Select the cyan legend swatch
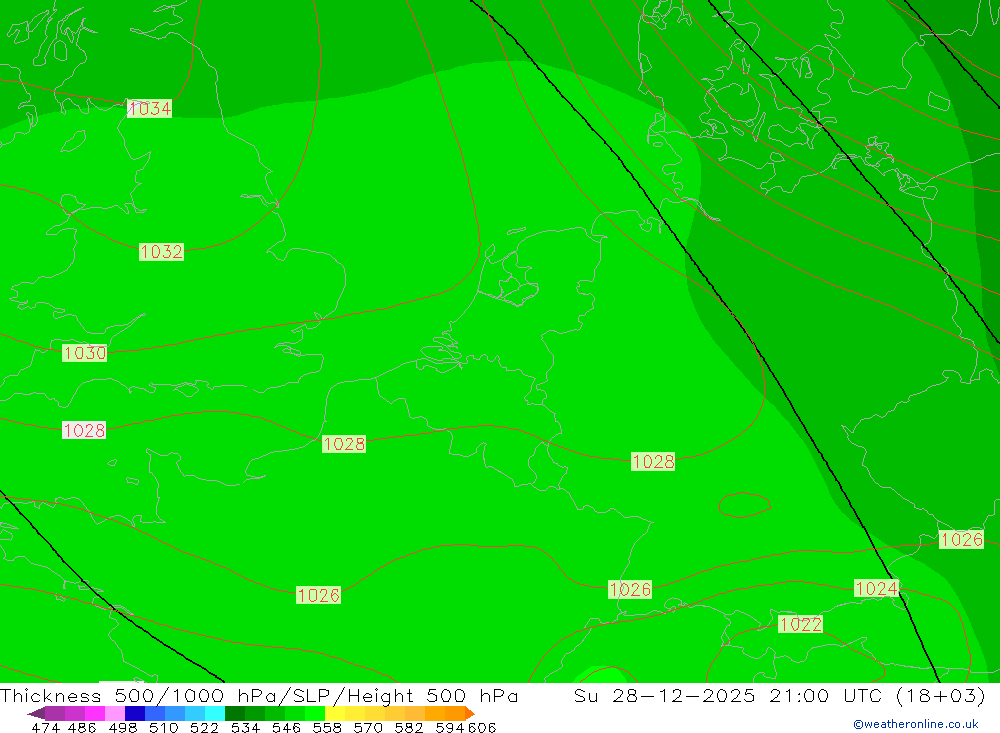 [215, 713]
